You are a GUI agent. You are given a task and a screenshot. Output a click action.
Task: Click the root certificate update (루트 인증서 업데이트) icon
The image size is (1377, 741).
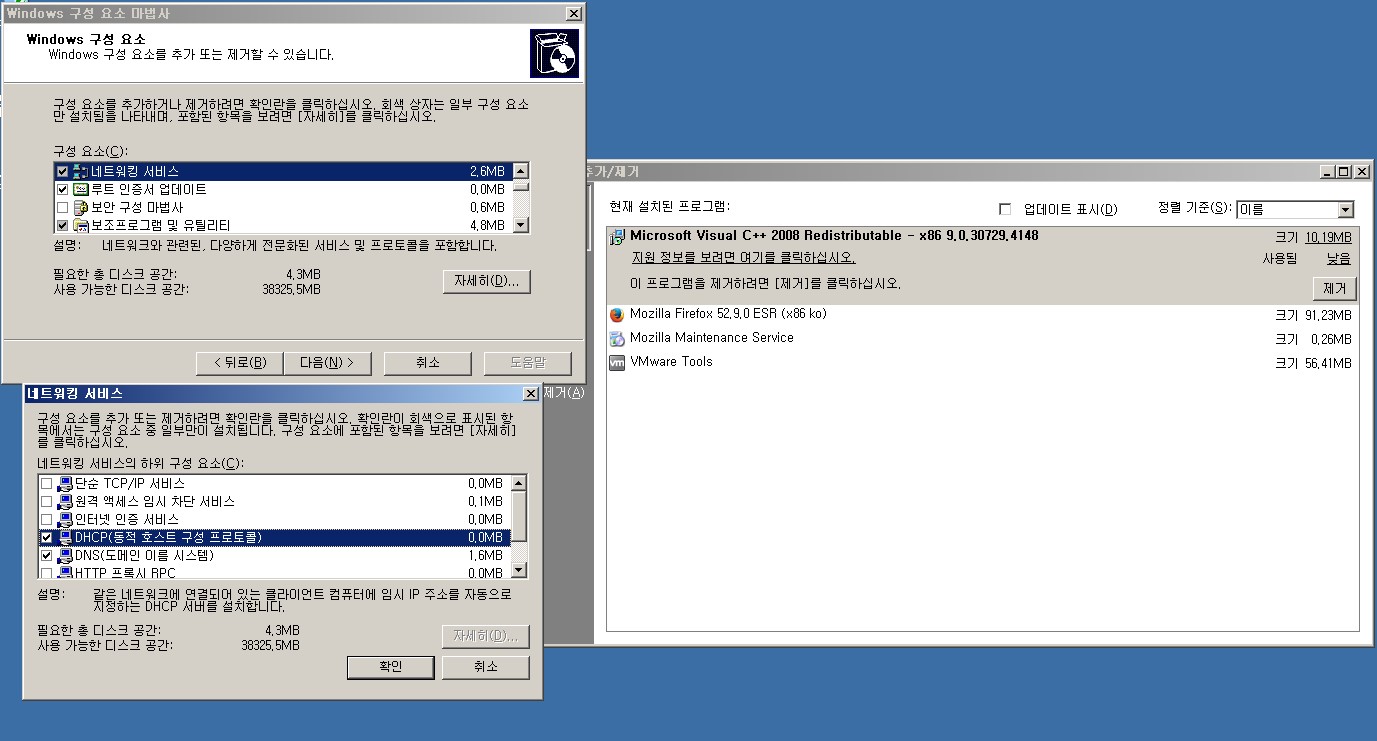[81, 190]
